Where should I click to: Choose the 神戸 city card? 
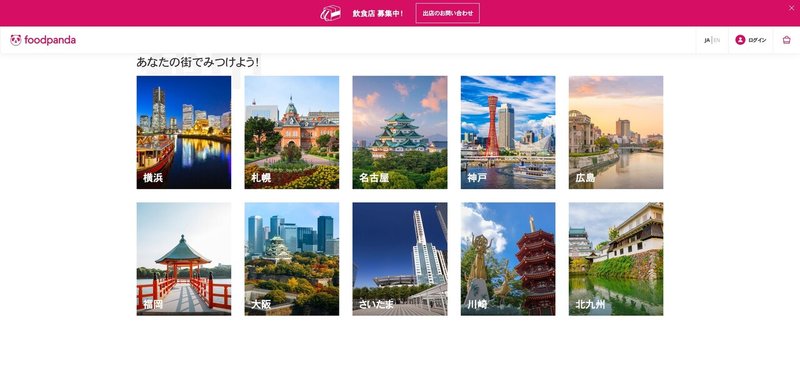pos(508,133)
